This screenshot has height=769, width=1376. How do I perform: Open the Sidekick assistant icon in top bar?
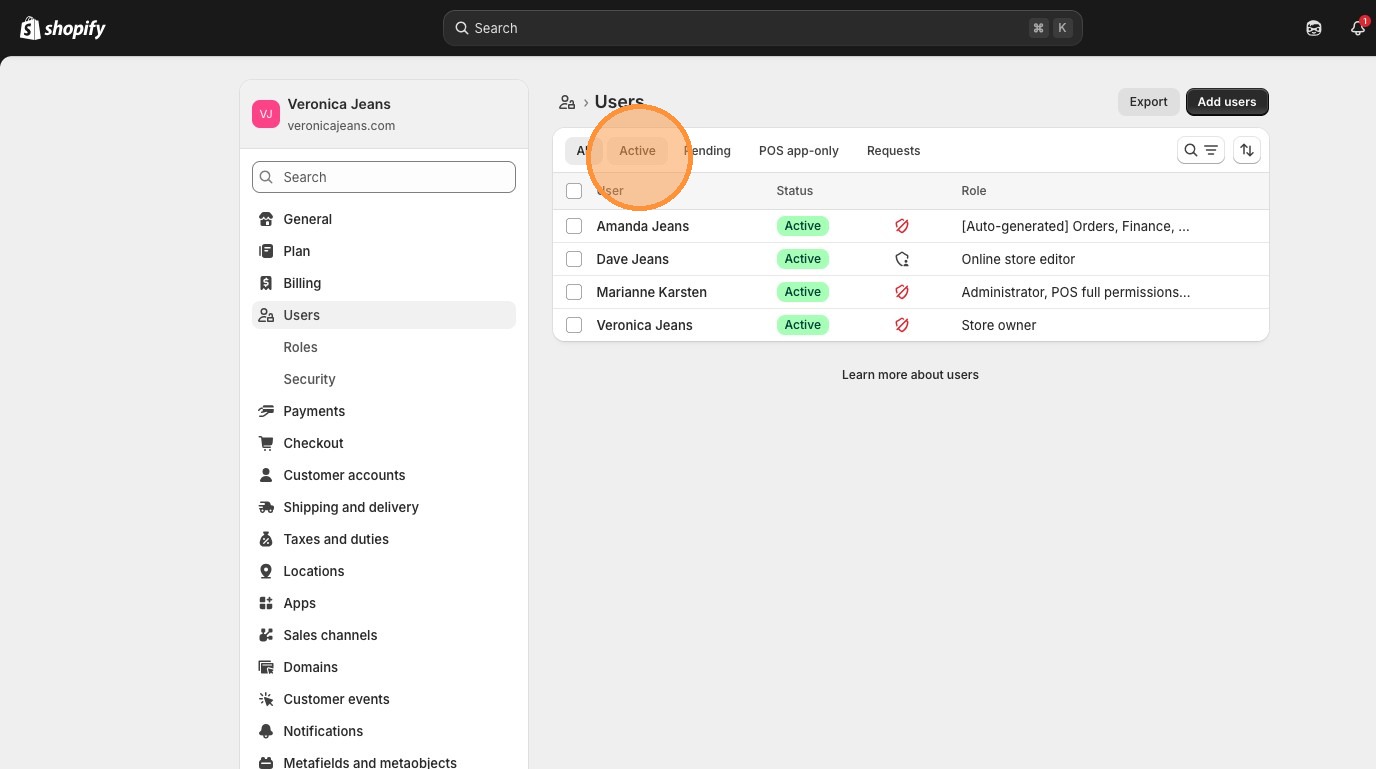(x=1314, y=28)
